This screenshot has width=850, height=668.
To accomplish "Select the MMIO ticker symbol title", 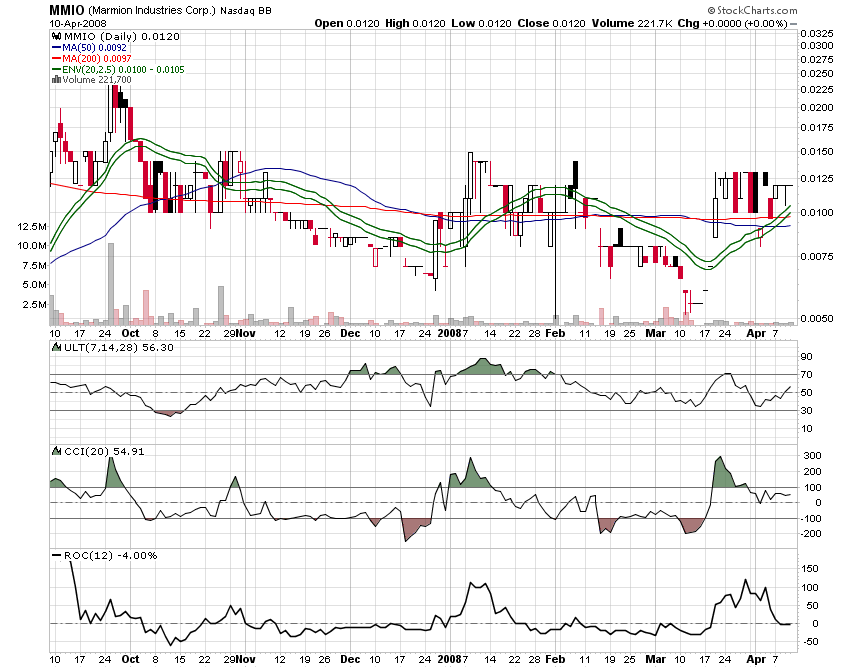I will [67, 10].
